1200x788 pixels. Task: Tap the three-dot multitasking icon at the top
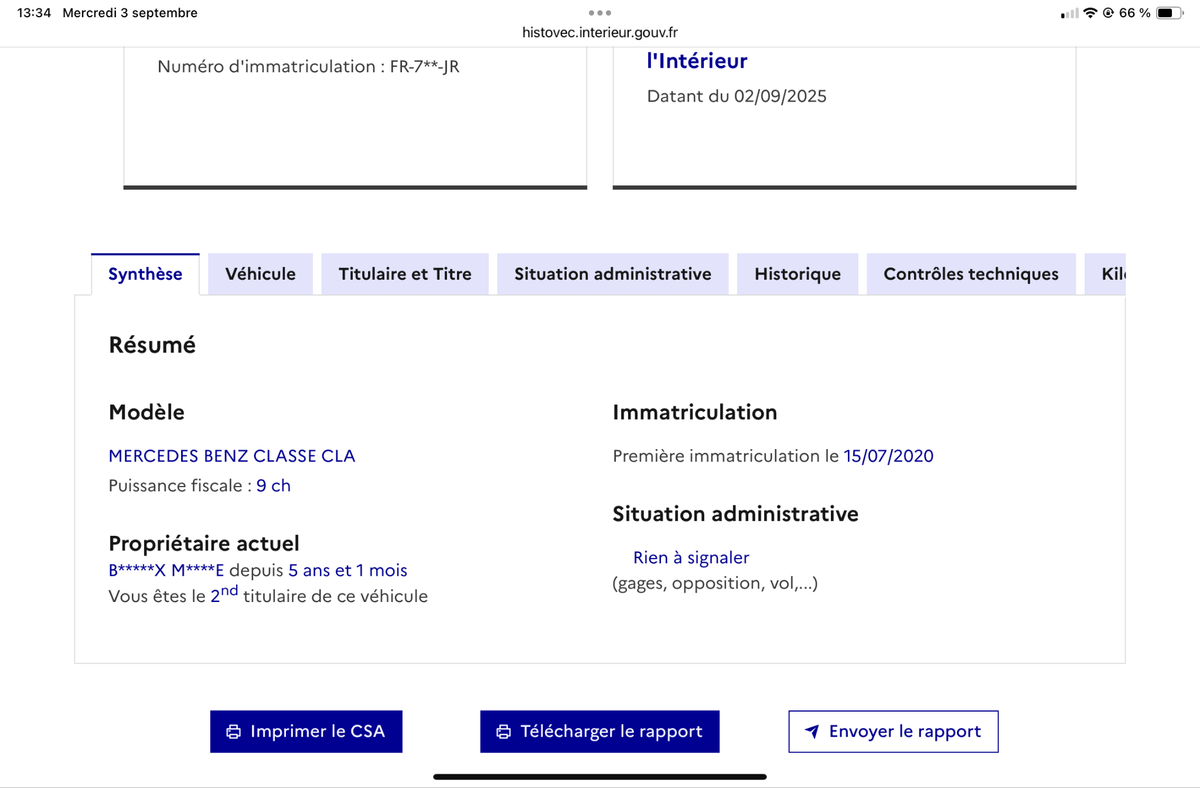[599, 13]
